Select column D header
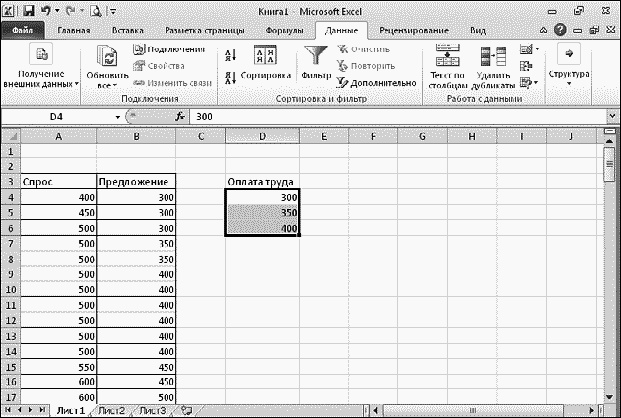 [262, 136]
